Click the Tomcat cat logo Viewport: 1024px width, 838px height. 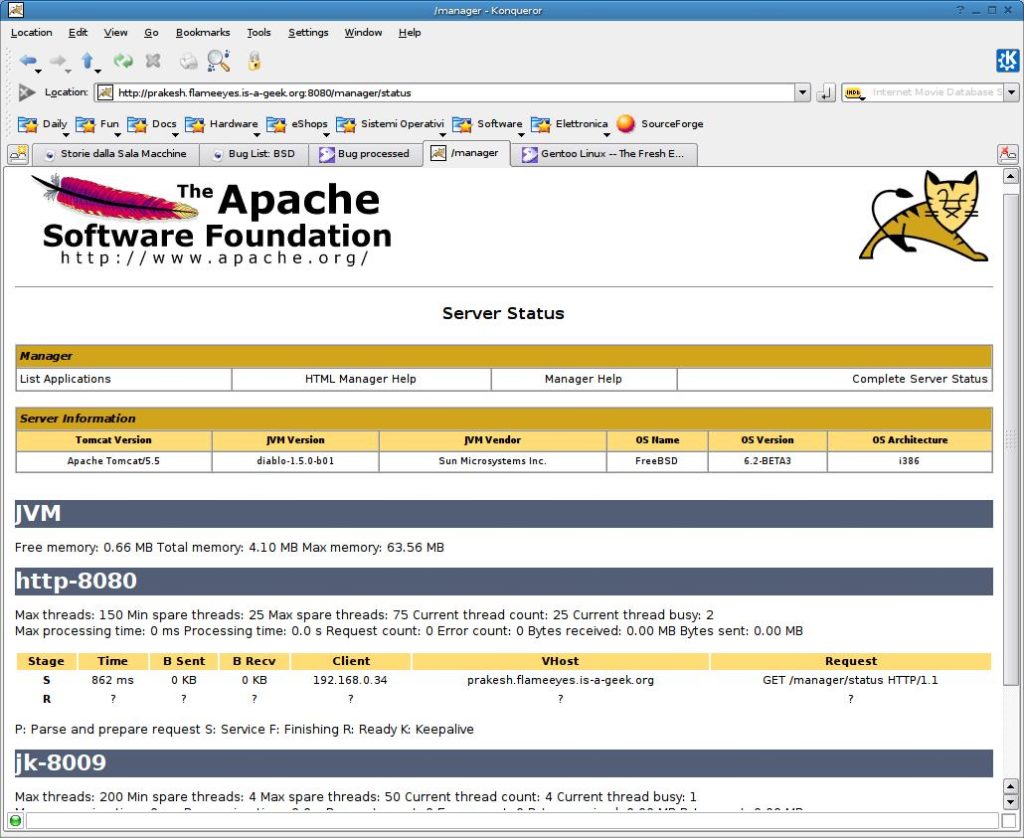coord(924,216)
